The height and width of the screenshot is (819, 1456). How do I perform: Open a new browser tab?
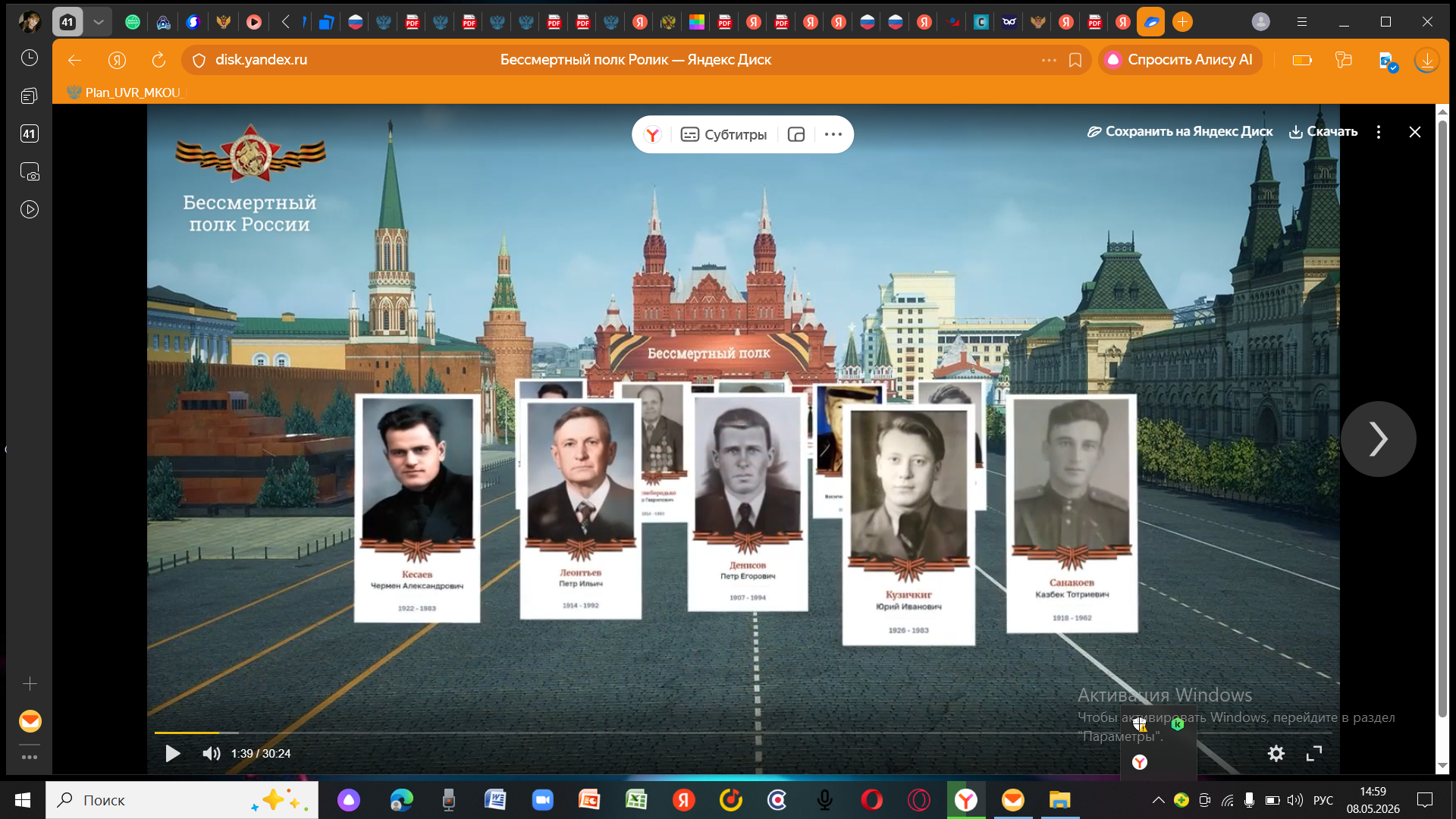pyautogui.click(x=1182, y=22)
